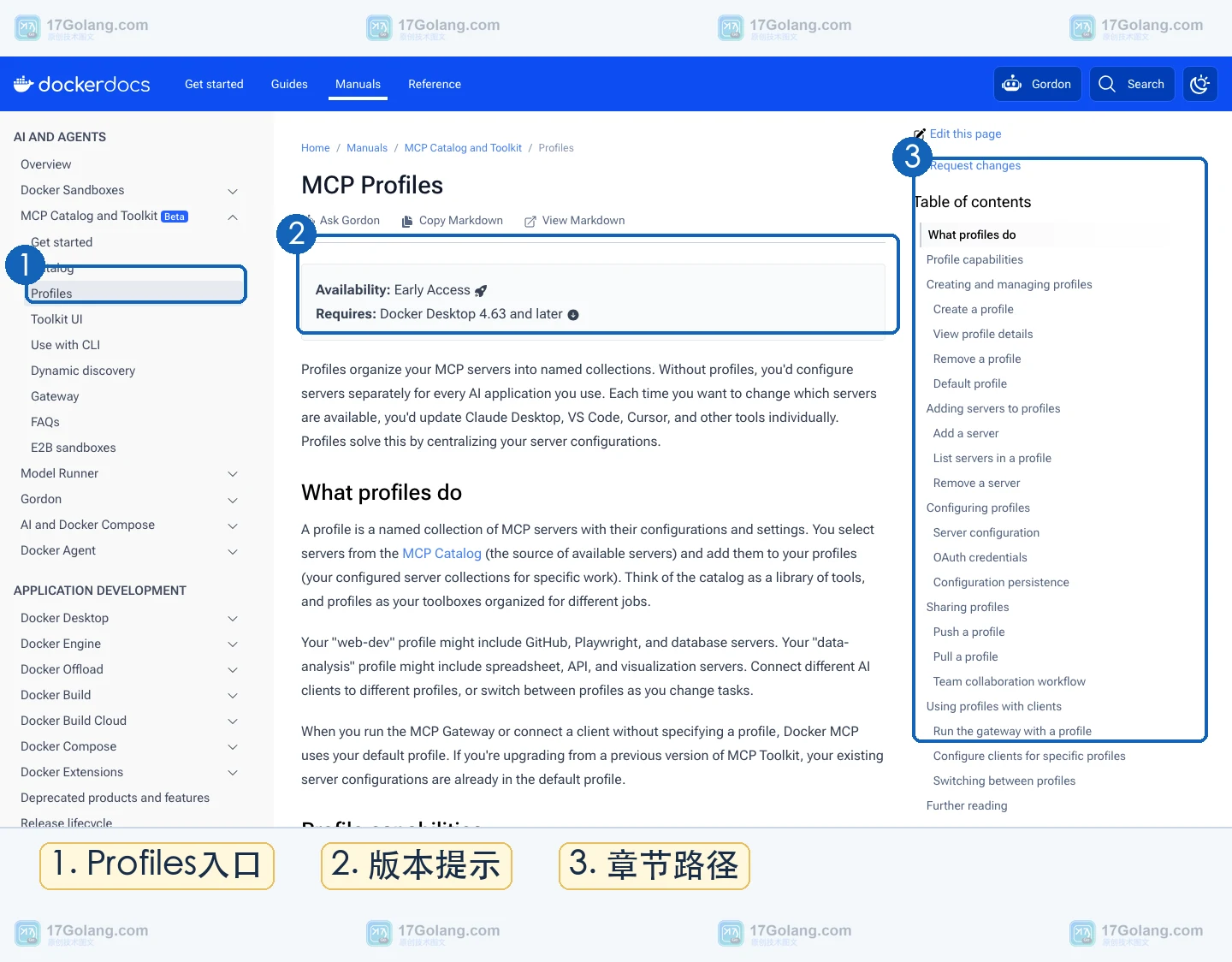Toggle the dark mode theme icon
This screenshot has width=1232, height=962.
click(x=1199, y=84)
